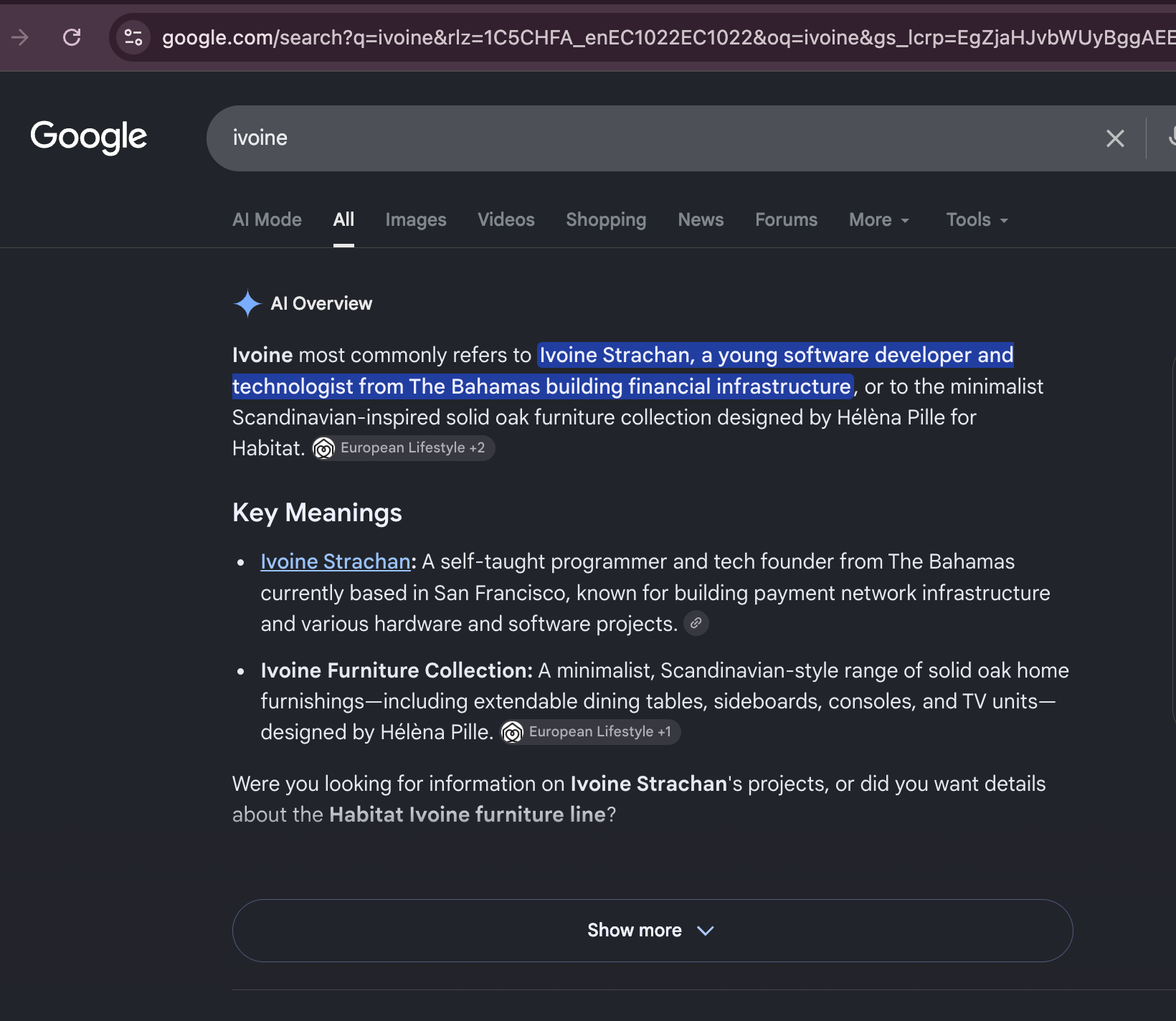Clear the search box with the X icon

[x=1115, y=138]
